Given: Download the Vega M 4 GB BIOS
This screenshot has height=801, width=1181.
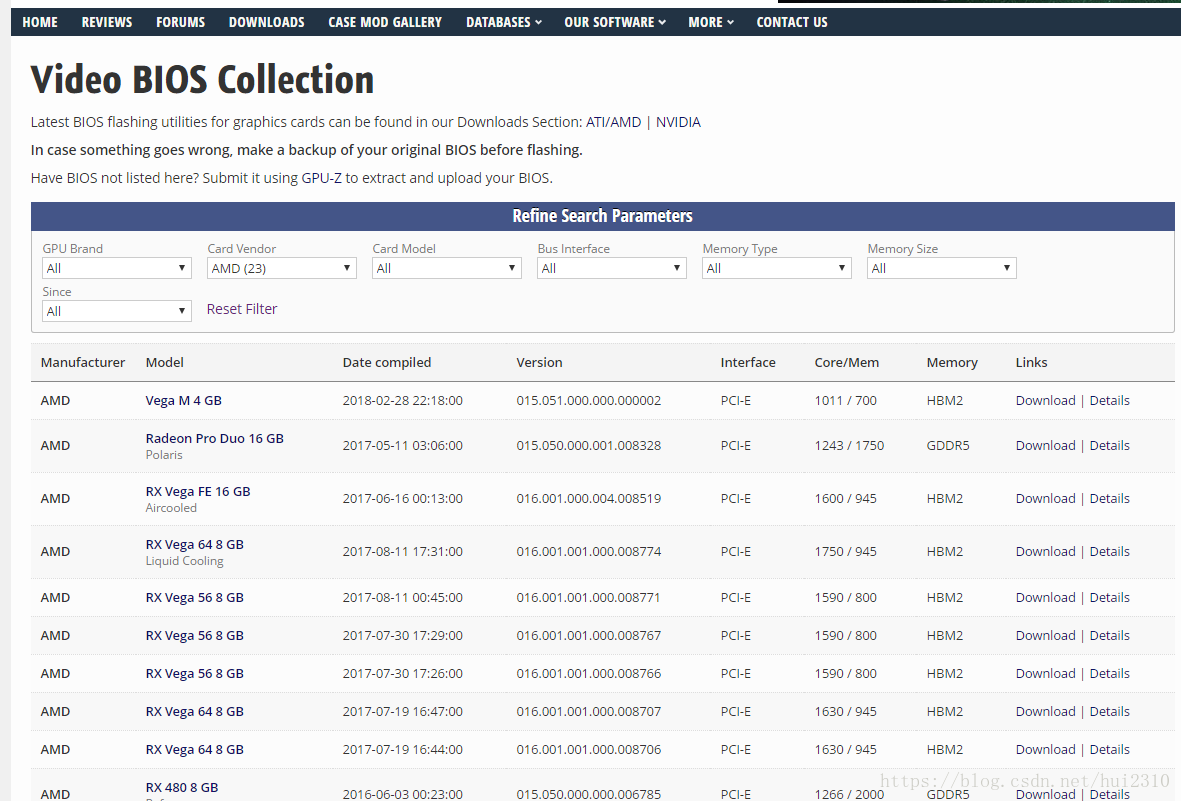Looking at the screenshot, I should pyautogui.click(x=1045, y=400).
